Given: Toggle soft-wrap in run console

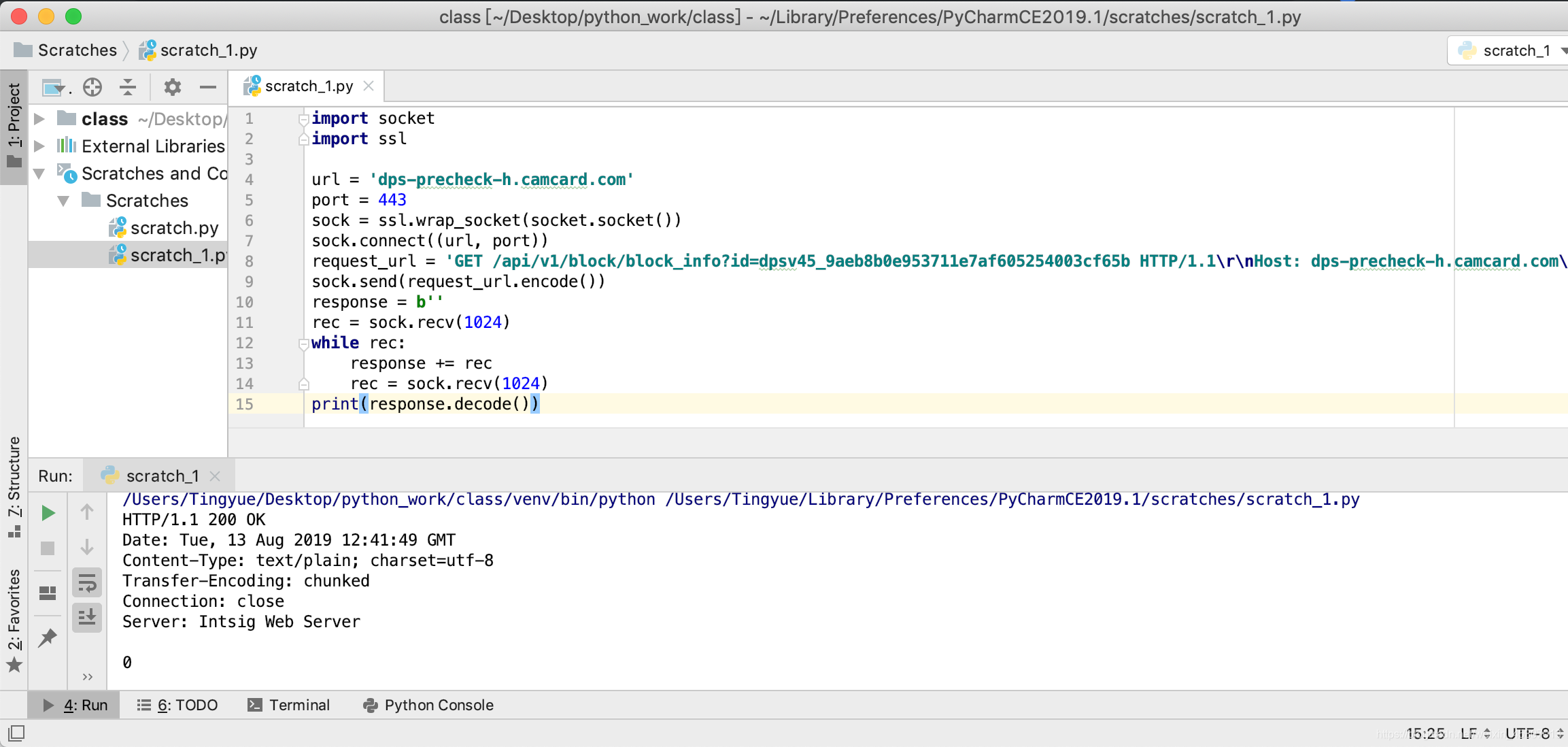Looking at the screenshot, I should 87,583.
